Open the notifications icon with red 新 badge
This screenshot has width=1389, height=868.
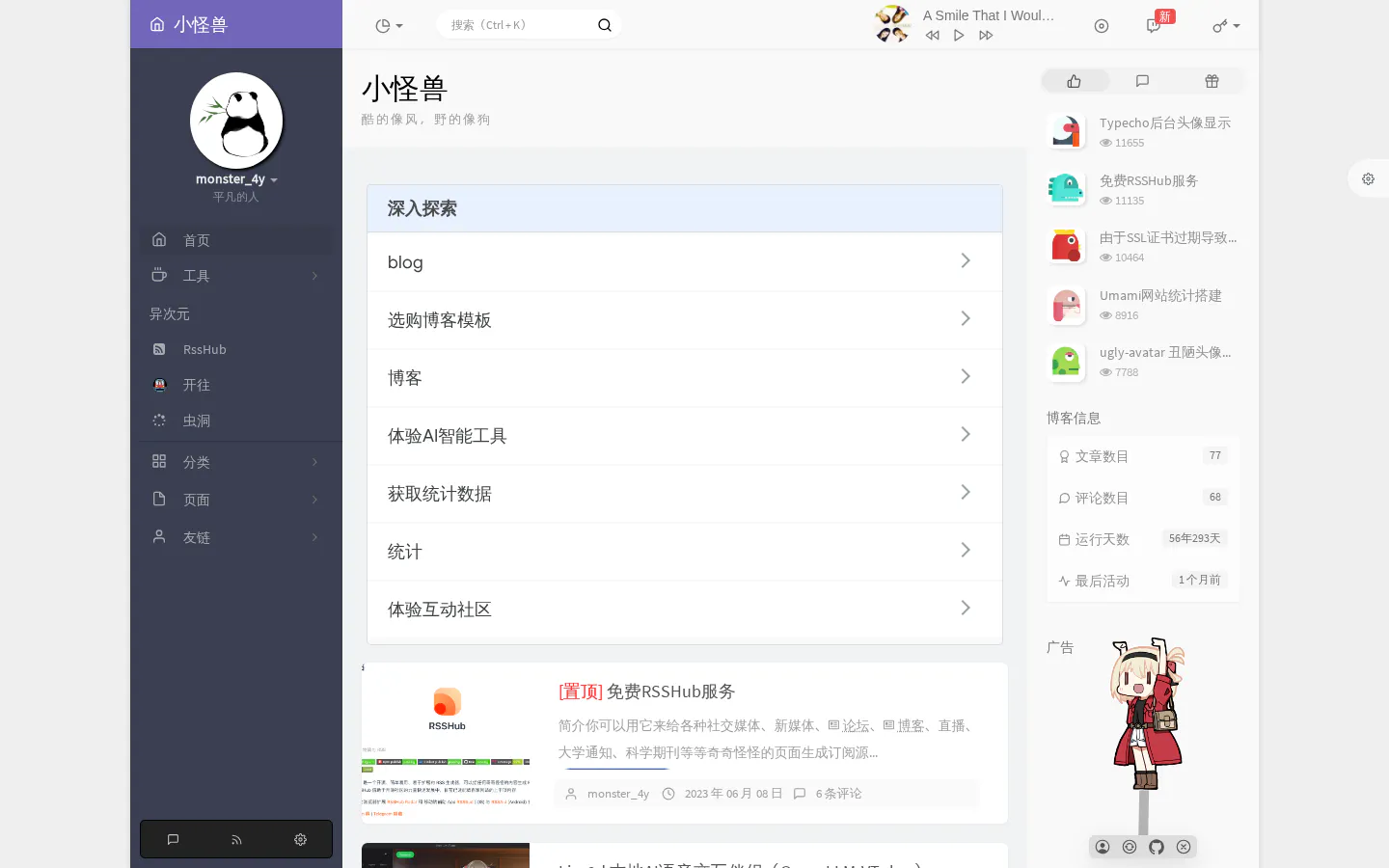pos(1154,26)
